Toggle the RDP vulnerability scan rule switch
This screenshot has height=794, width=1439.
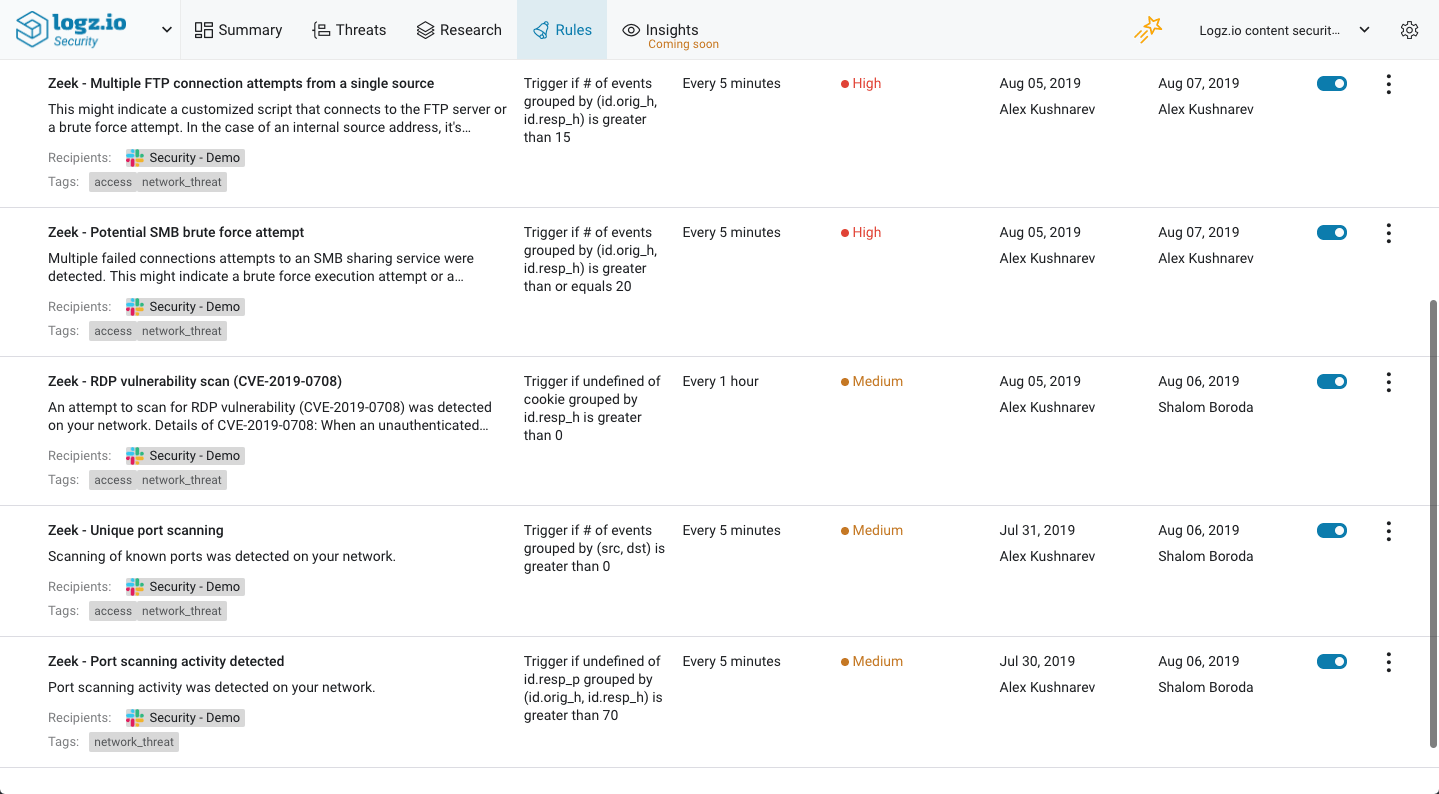click(1332, 382)
